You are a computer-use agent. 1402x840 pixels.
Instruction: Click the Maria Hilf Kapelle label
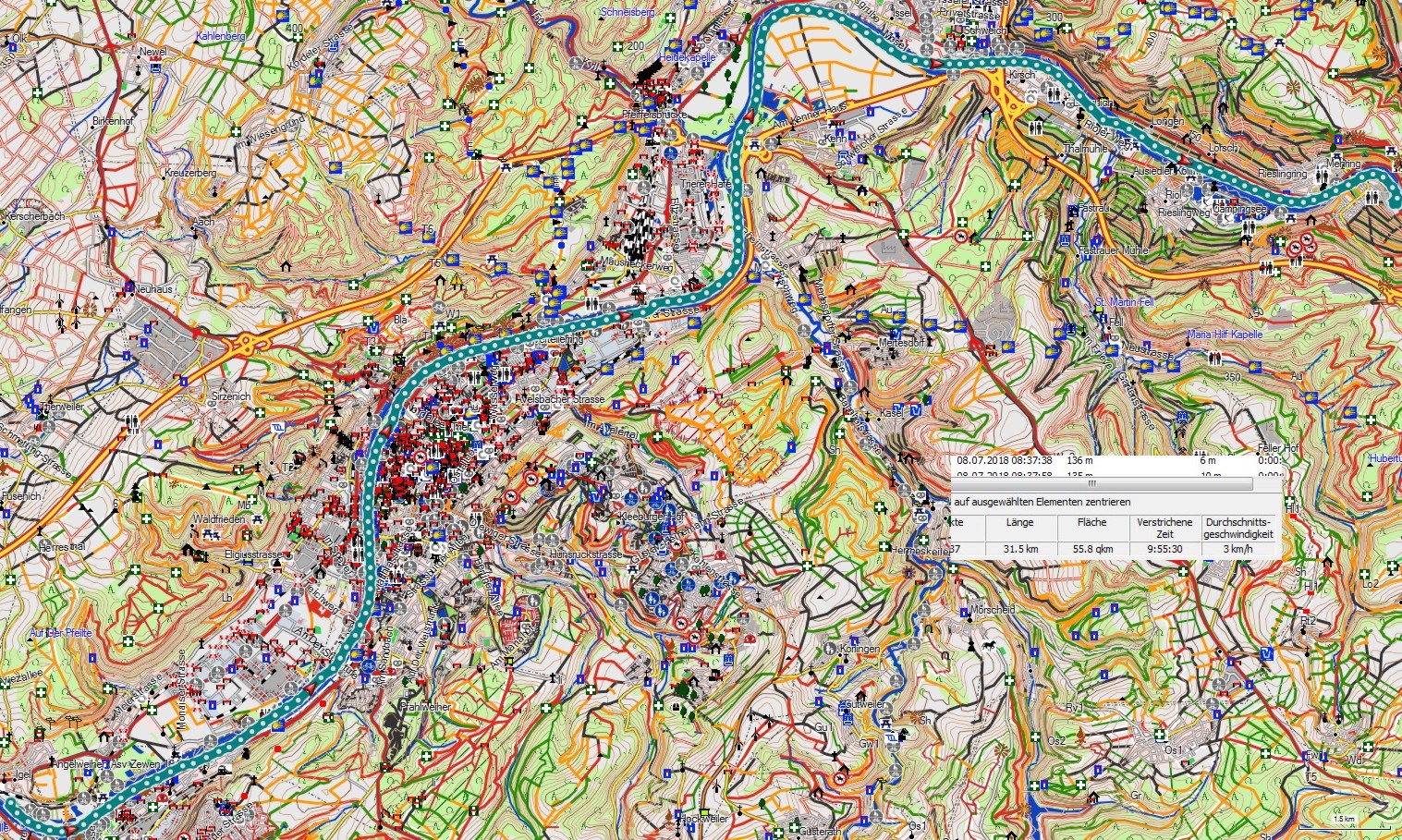point(1225,335)
